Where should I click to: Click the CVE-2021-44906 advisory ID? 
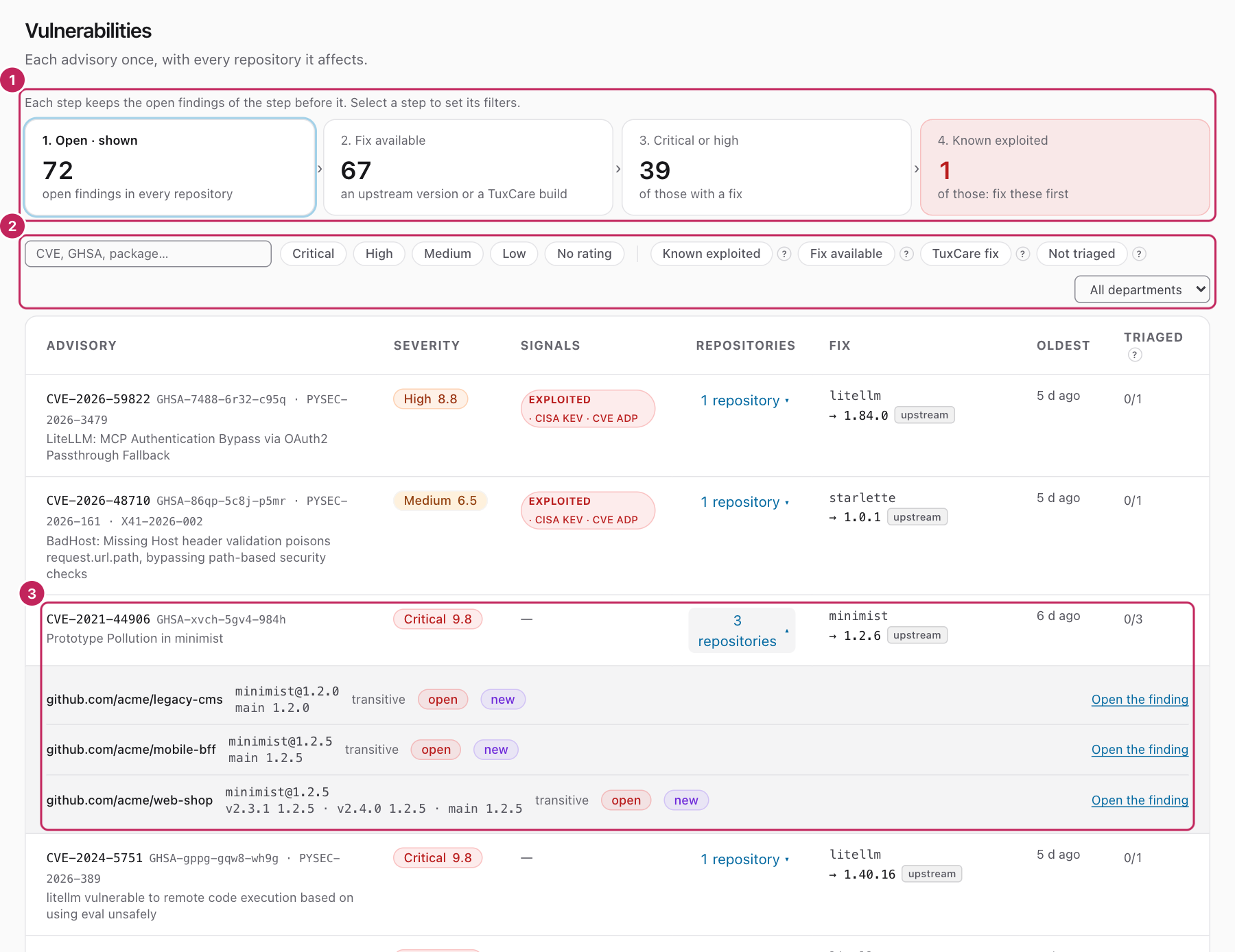(98, 619)
